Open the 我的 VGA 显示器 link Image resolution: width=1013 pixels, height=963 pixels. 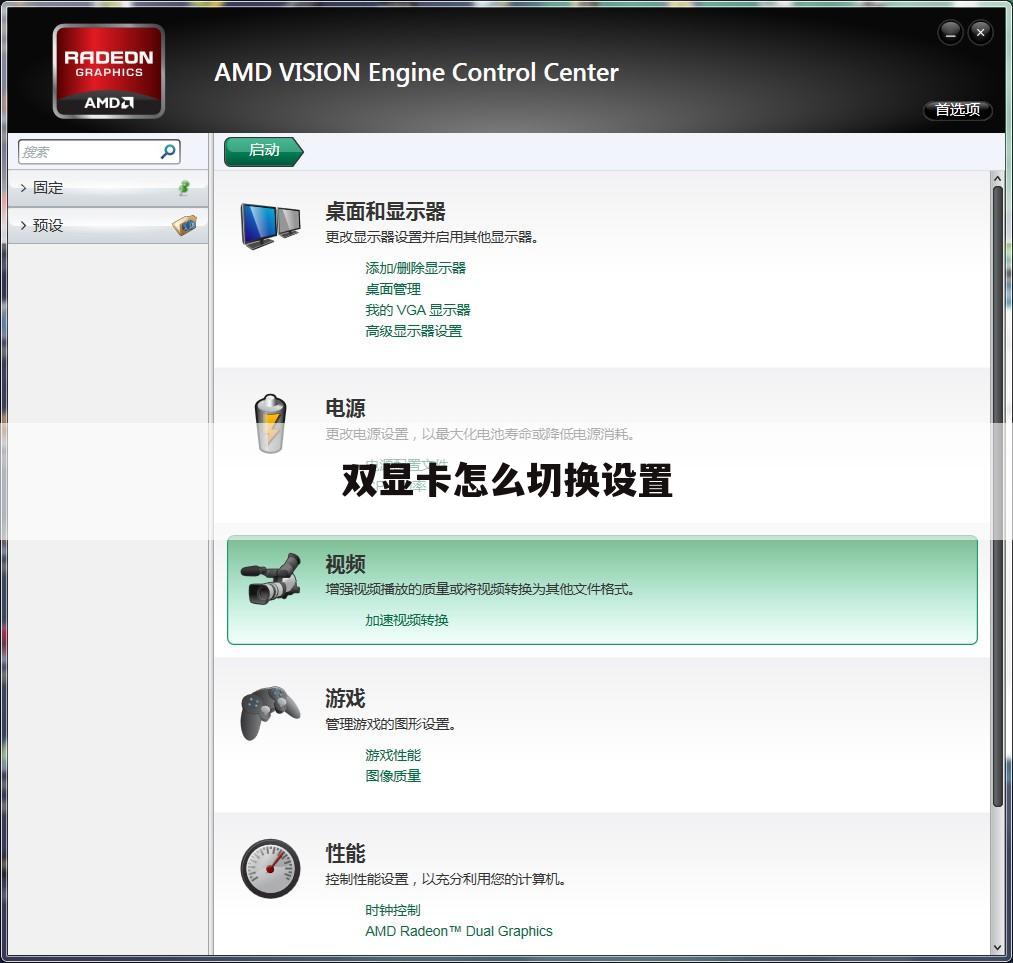(417, 310)
